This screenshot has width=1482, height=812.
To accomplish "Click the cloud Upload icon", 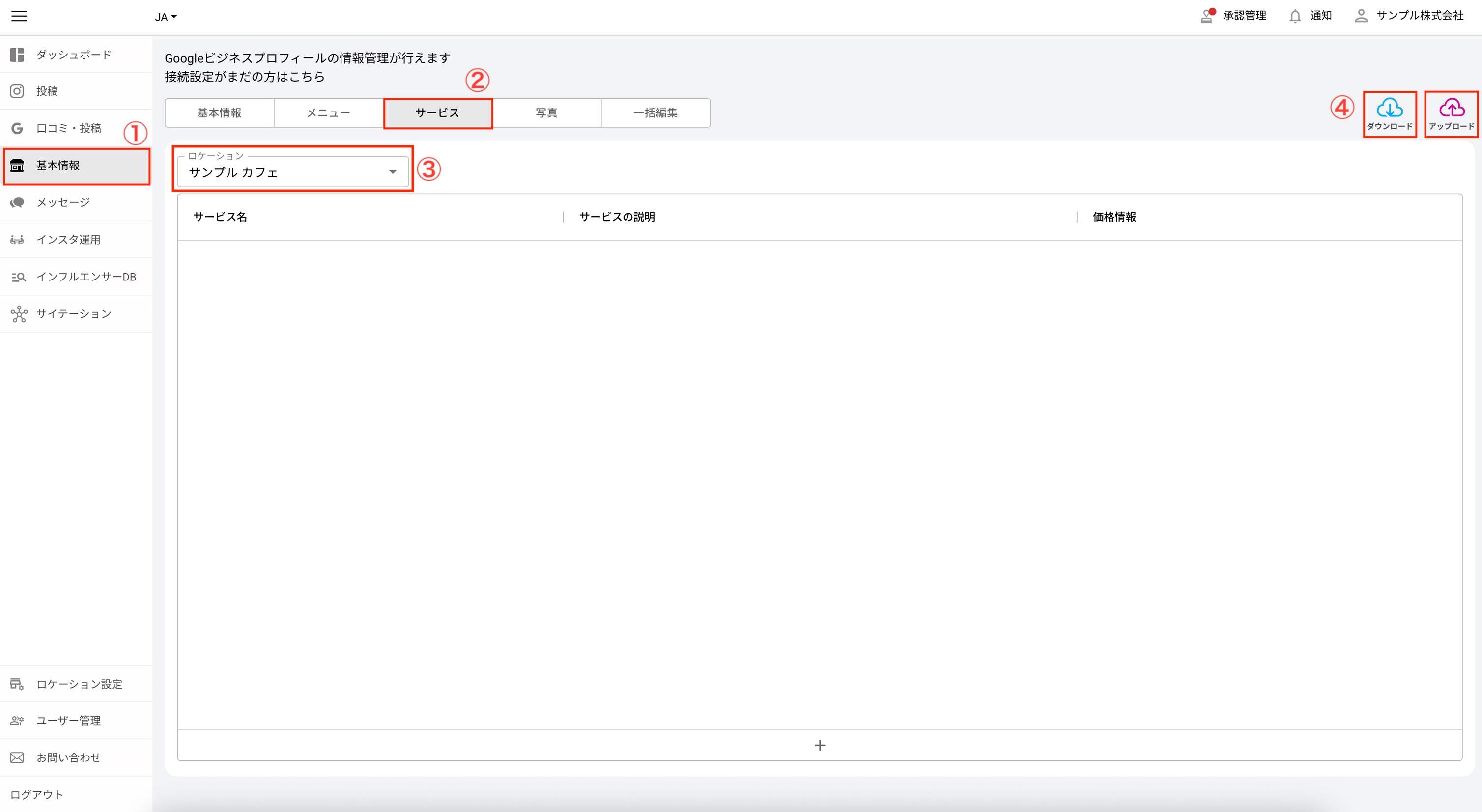I will click(x=1451, y=108).
